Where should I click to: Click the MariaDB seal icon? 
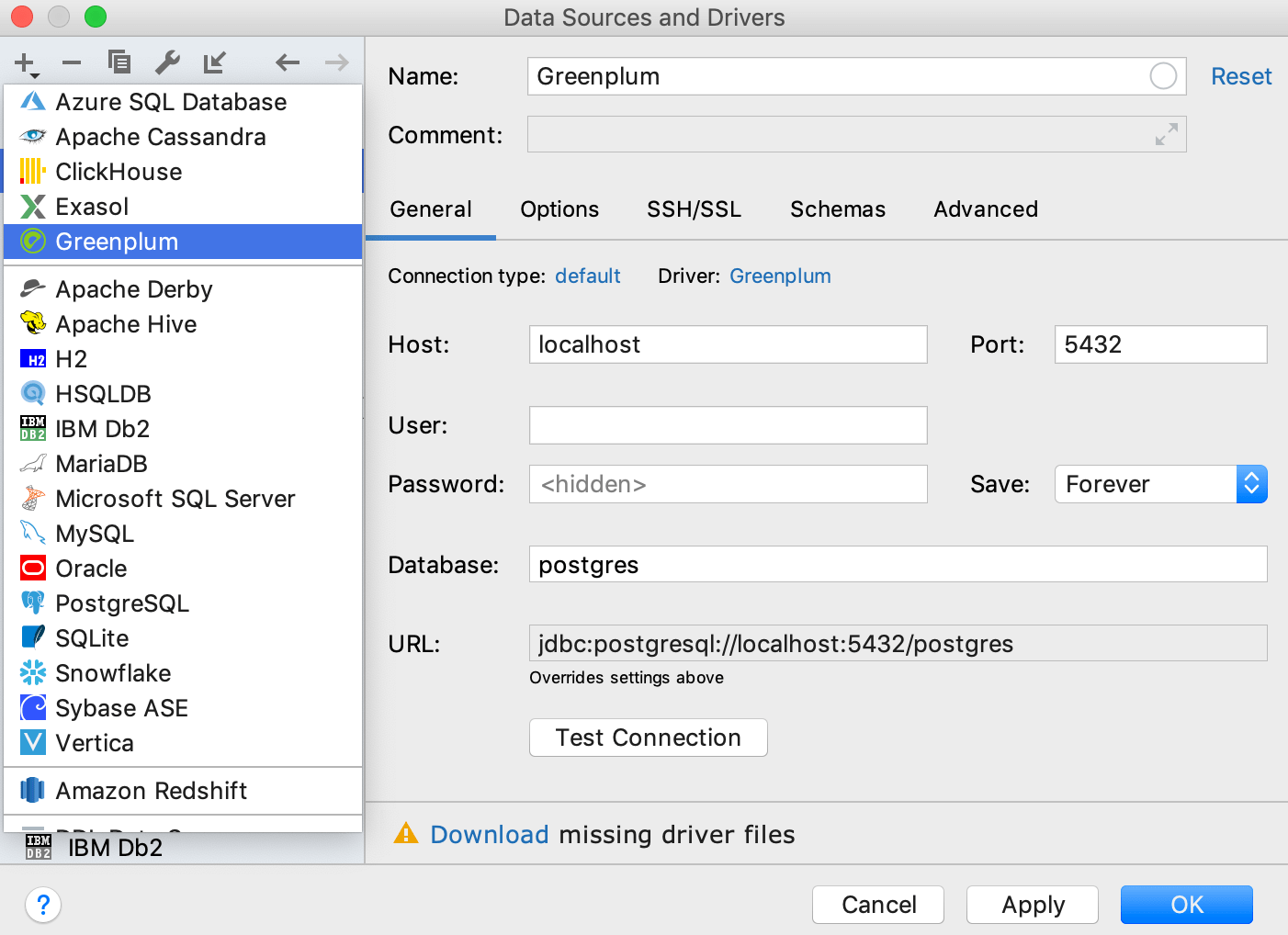(33, 464)
